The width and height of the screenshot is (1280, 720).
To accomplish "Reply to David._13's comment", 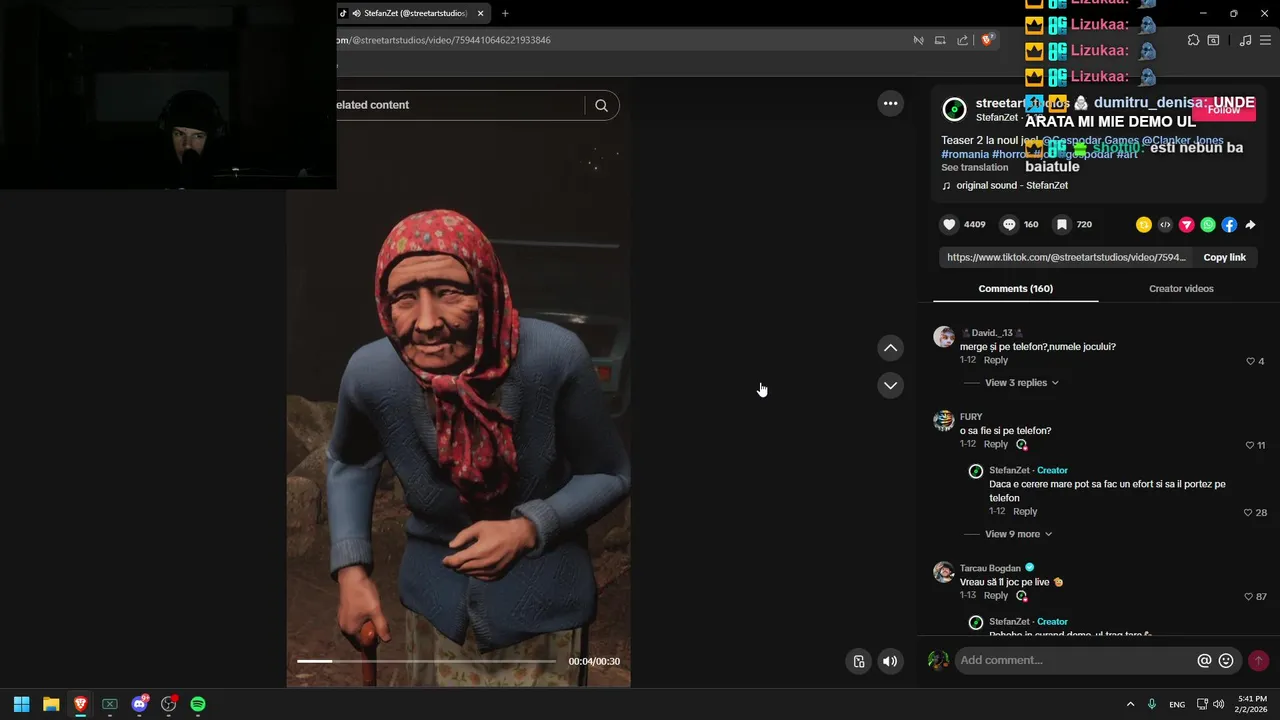I will click(995, 360).
